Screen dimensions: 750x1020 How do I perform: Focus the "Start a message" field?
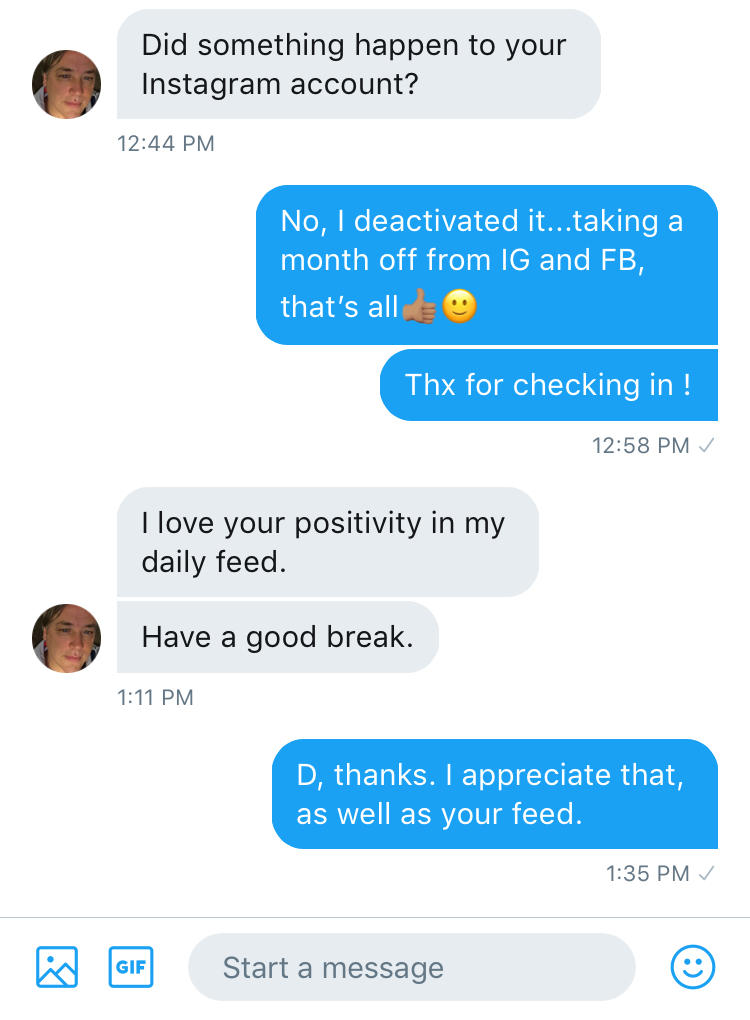tap(411, 967)
